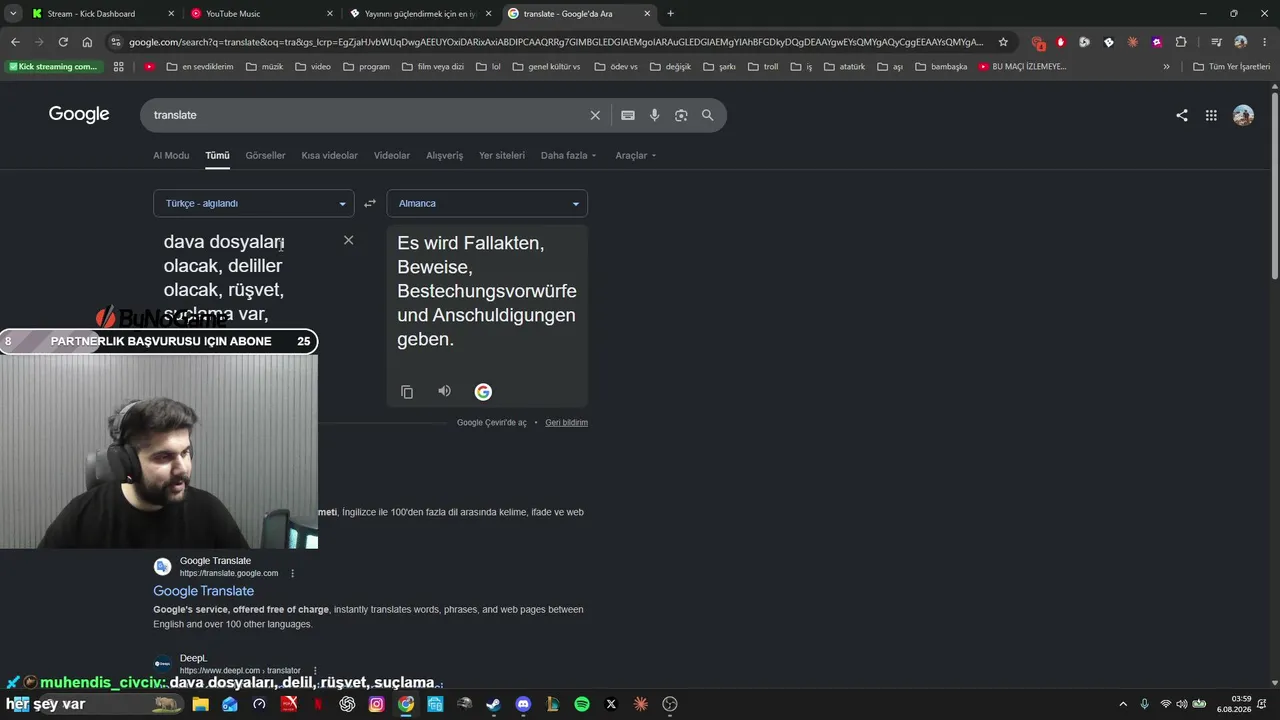This screenshot has height=720, width=1280.
Task: Open the YouTube bookmark icon
Action: click(150, 67)
